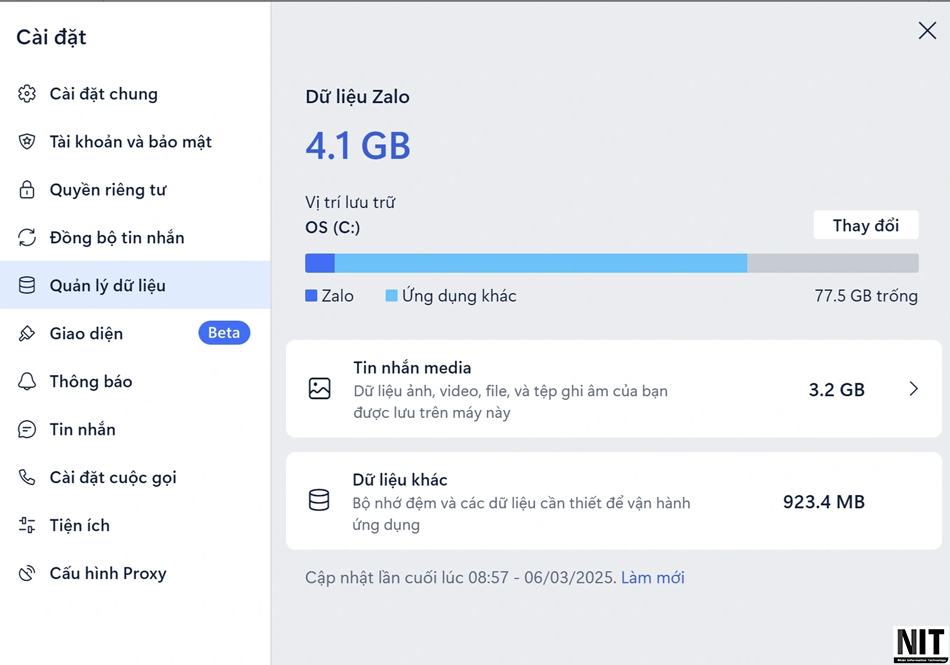Click the shield icon for Tài khoản và bảo mật
Image resolution: width=950 pixels, height=665 pixels.
[27, 142]
